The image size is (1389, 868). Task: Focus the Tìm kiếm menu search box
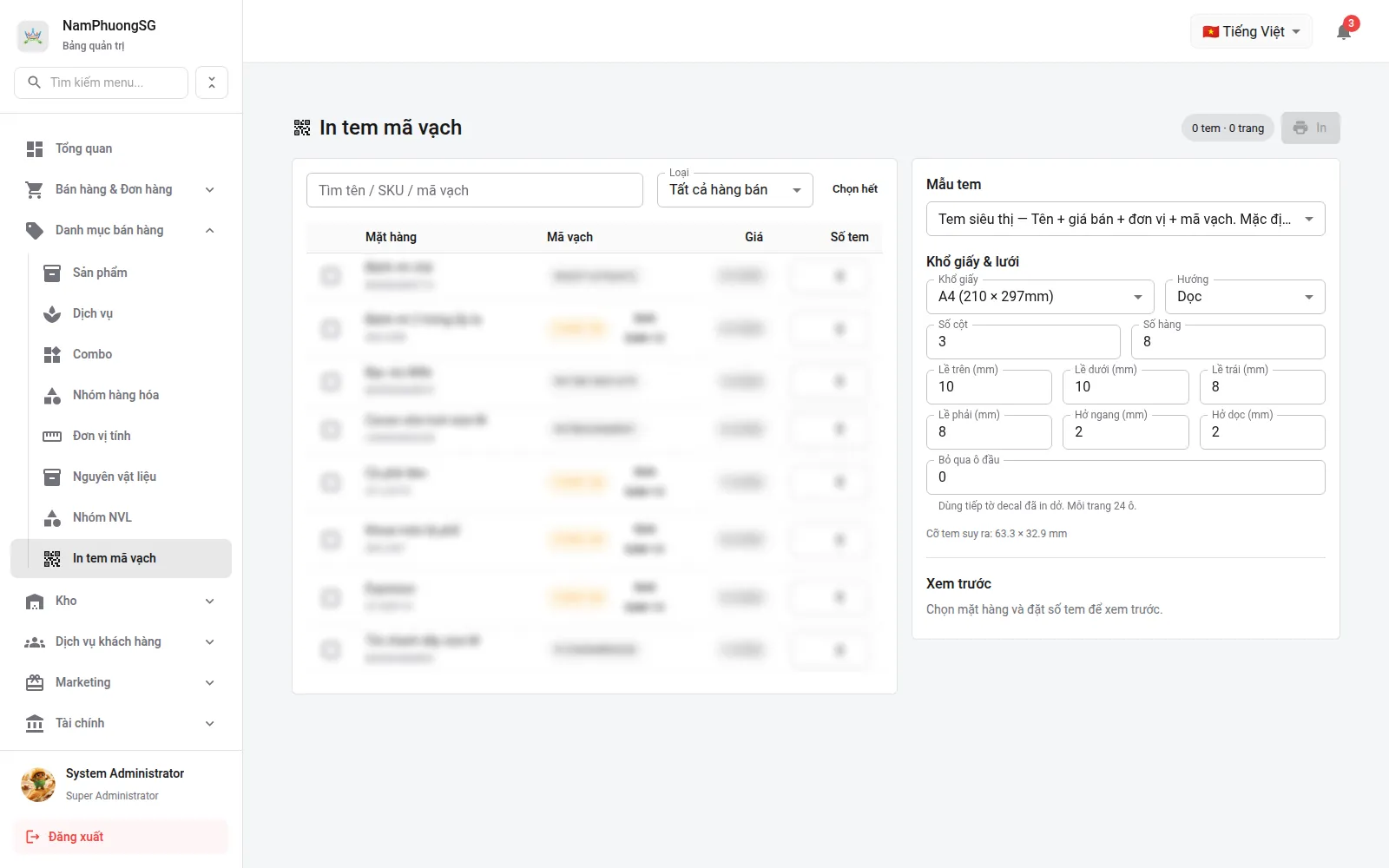tap(102, 82)
